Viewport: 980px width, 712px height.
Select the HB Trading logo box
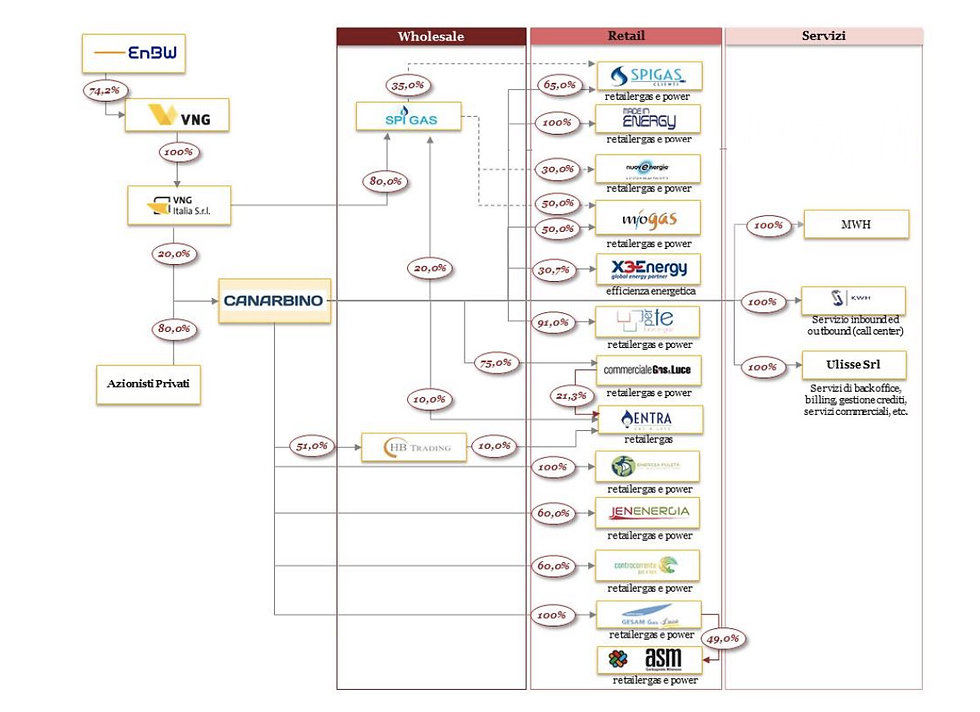tap(414, 448)
